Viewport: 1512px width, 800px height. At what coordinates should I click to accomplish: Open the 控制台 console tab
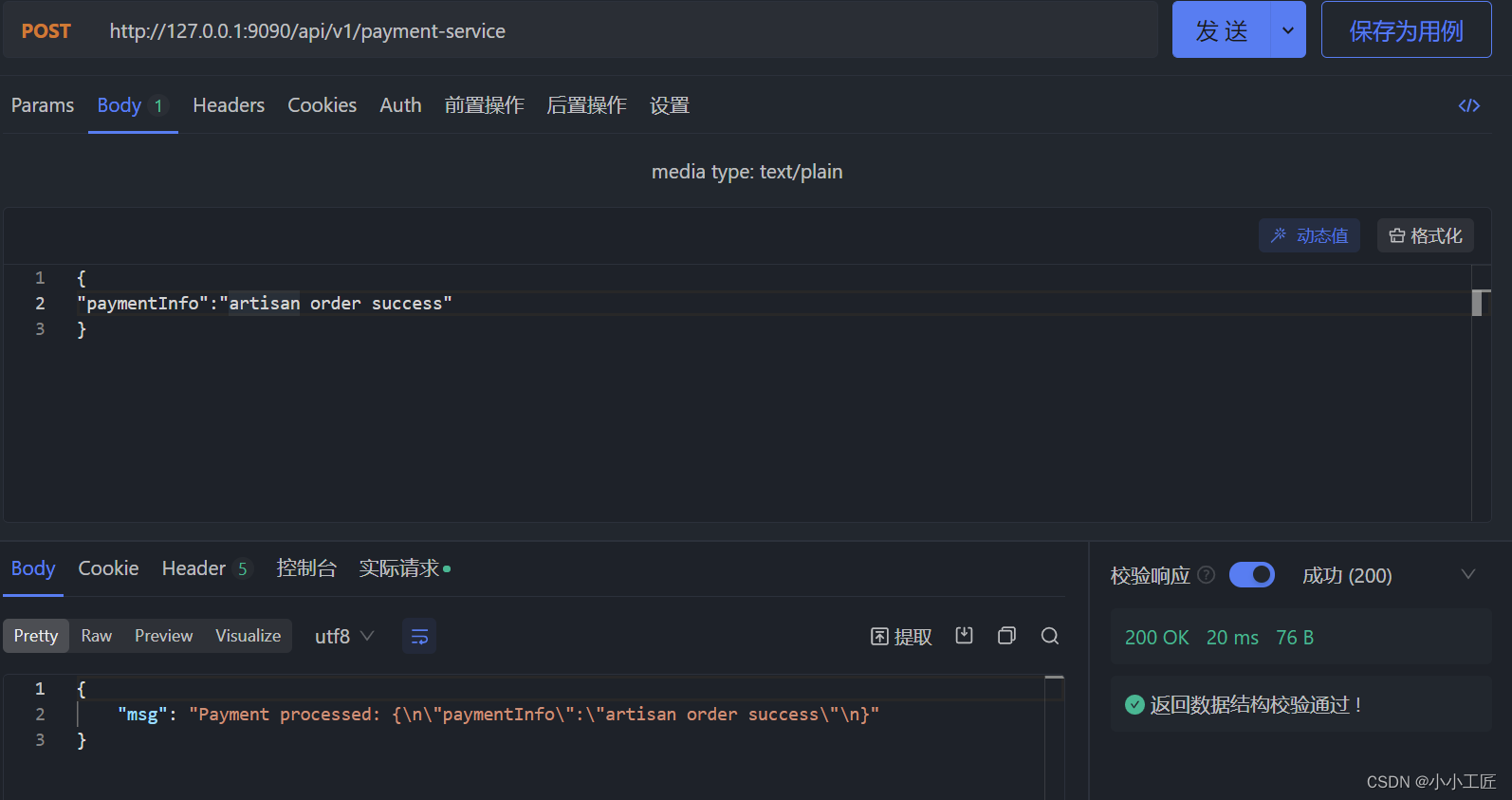click(x=305, y=568)
